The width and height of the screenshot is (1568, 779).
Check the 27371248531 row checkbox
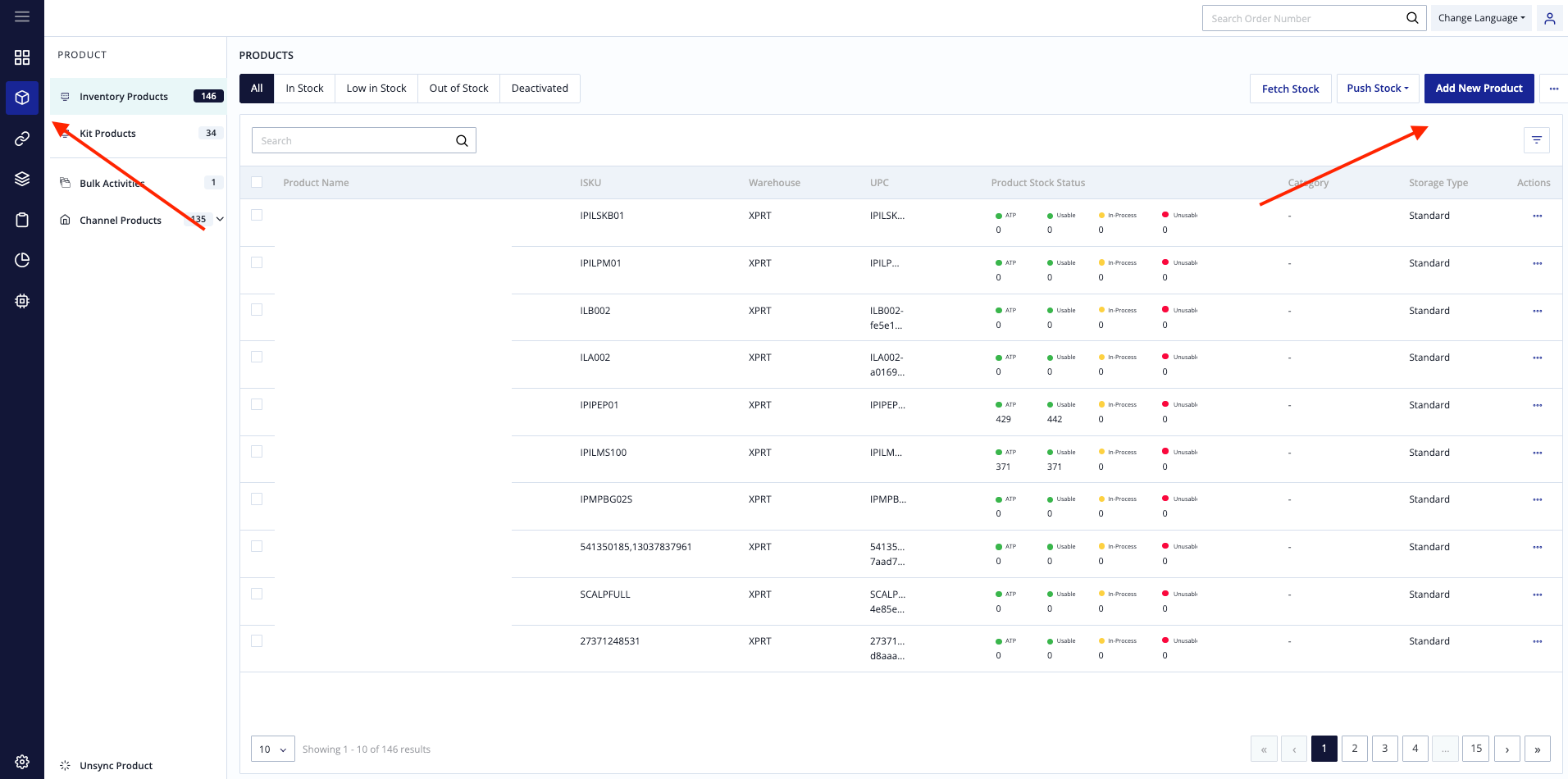[x=257, y=640]
